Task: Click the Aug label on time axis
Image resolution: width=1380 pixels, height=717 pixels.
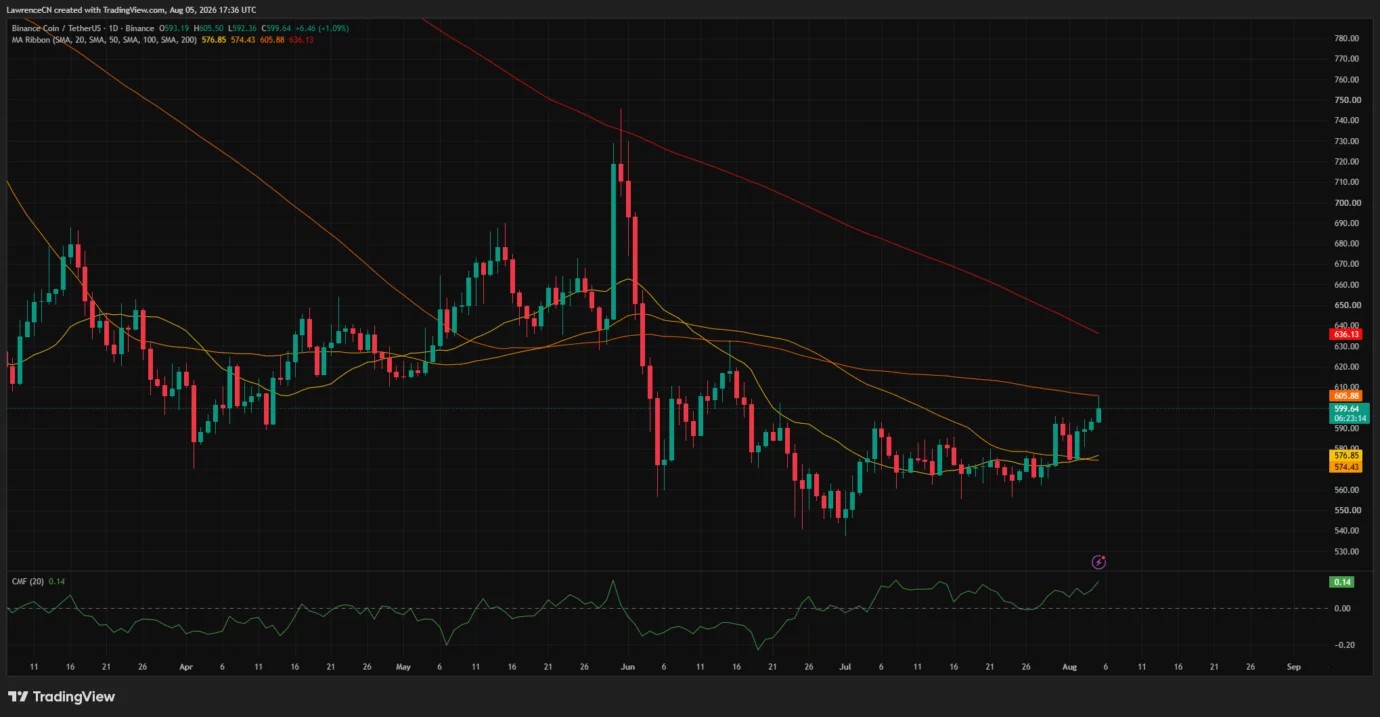Action: pos(1070,666)
